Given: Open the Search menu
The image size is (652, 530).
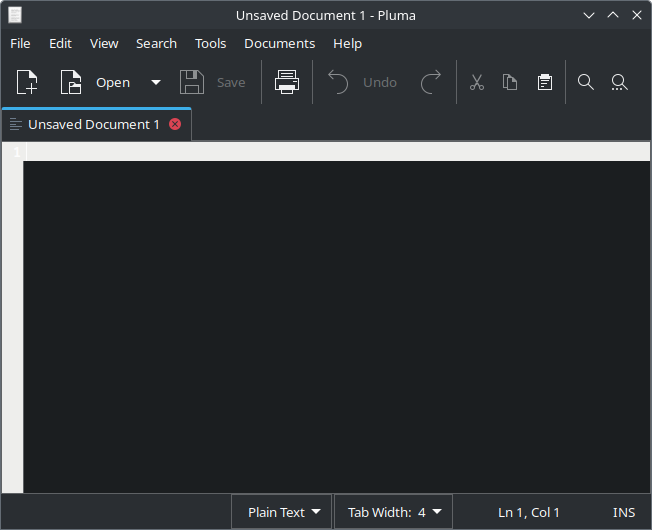Looking at the screenshot, I should pyautogui.click(x=156, y=43).
